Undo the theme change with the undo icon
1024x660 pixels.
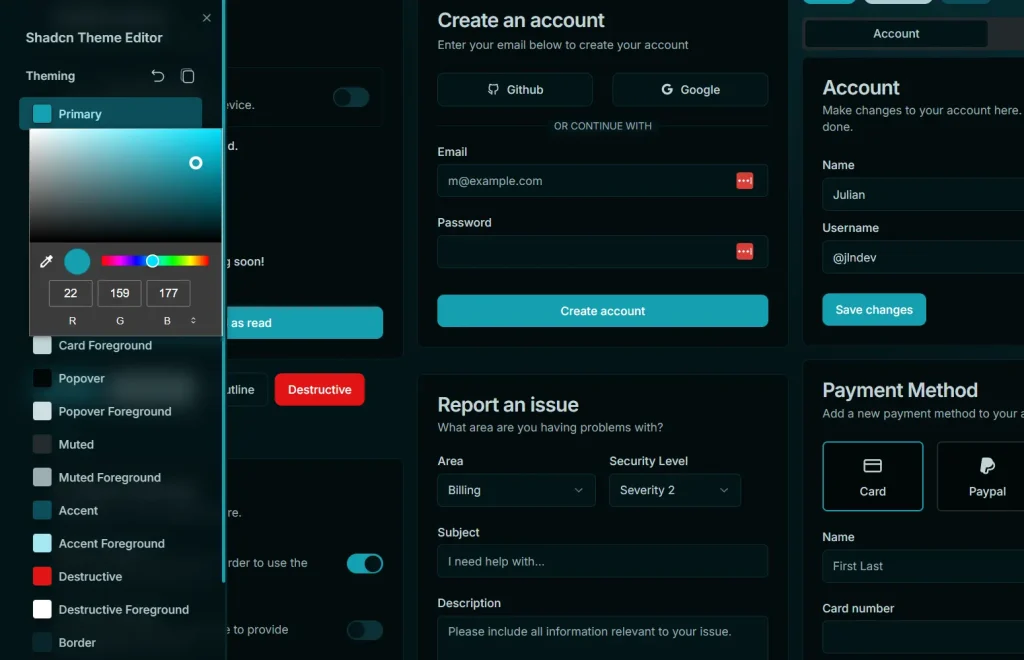tap(157, 75)
